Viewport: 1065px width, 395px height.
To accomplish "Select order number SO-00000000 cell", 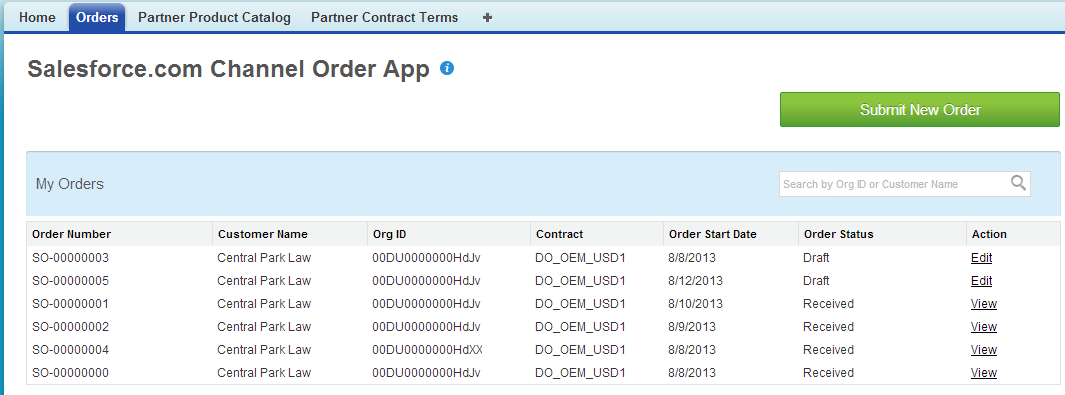I will (70, 373).
